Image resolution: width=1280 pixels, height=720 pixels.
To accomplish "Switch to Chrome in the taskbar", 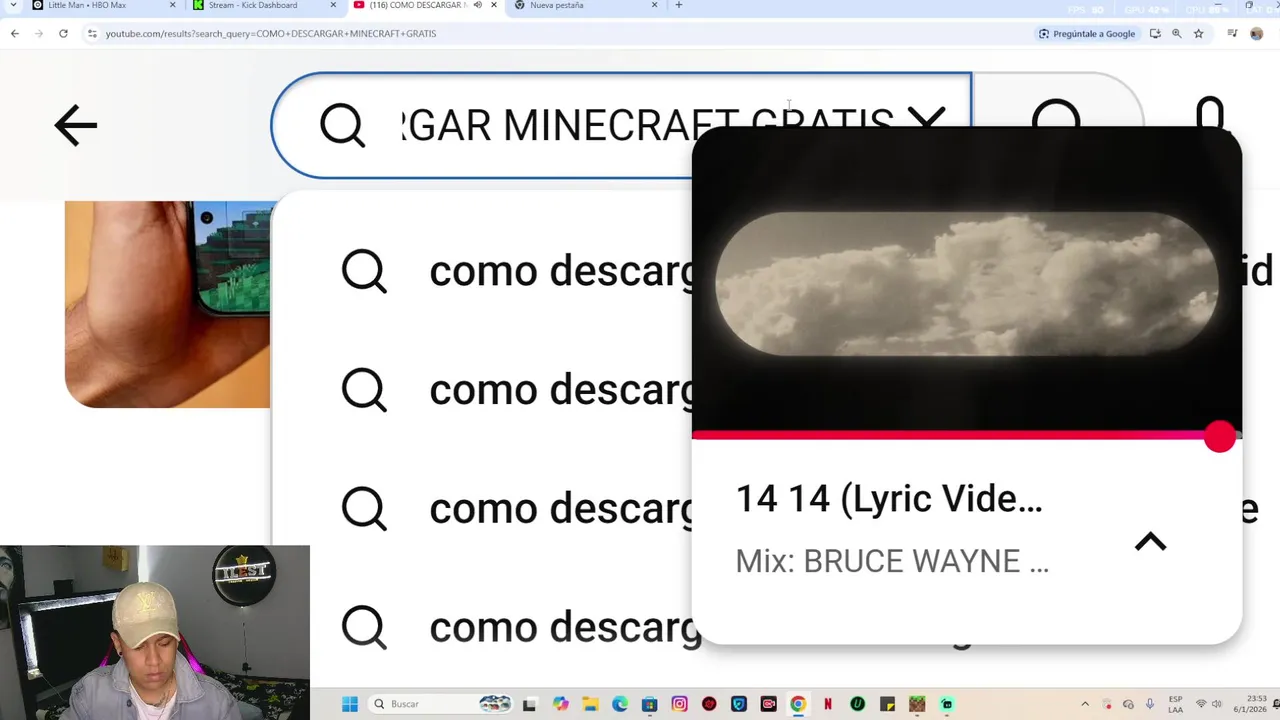I will 798,704.
